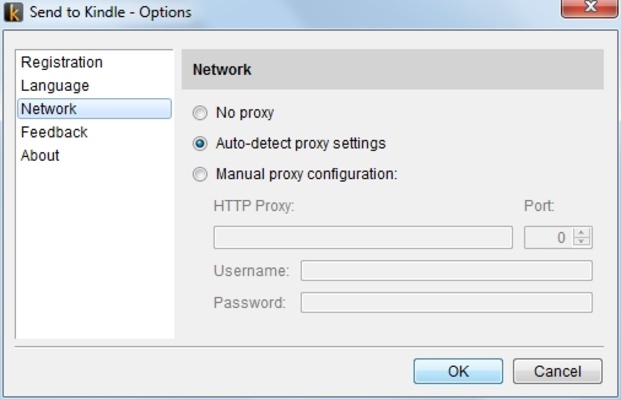Click the Username input field
621x400 pixels.
click(x=446, y=271)
